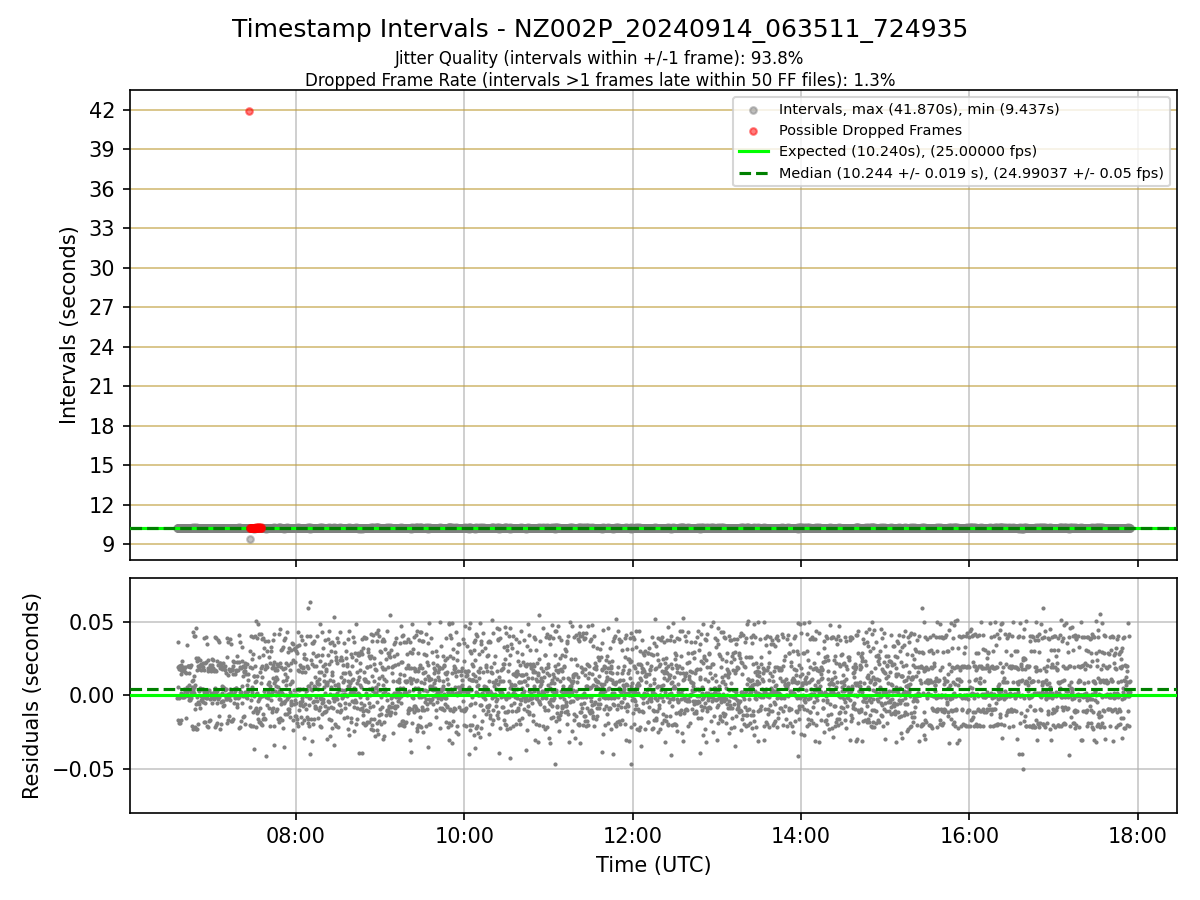Click the 16:00 x-axis tick label
Image resolution: width=1200 pixels, height=900 pixels.
click(x=969, y=835)
